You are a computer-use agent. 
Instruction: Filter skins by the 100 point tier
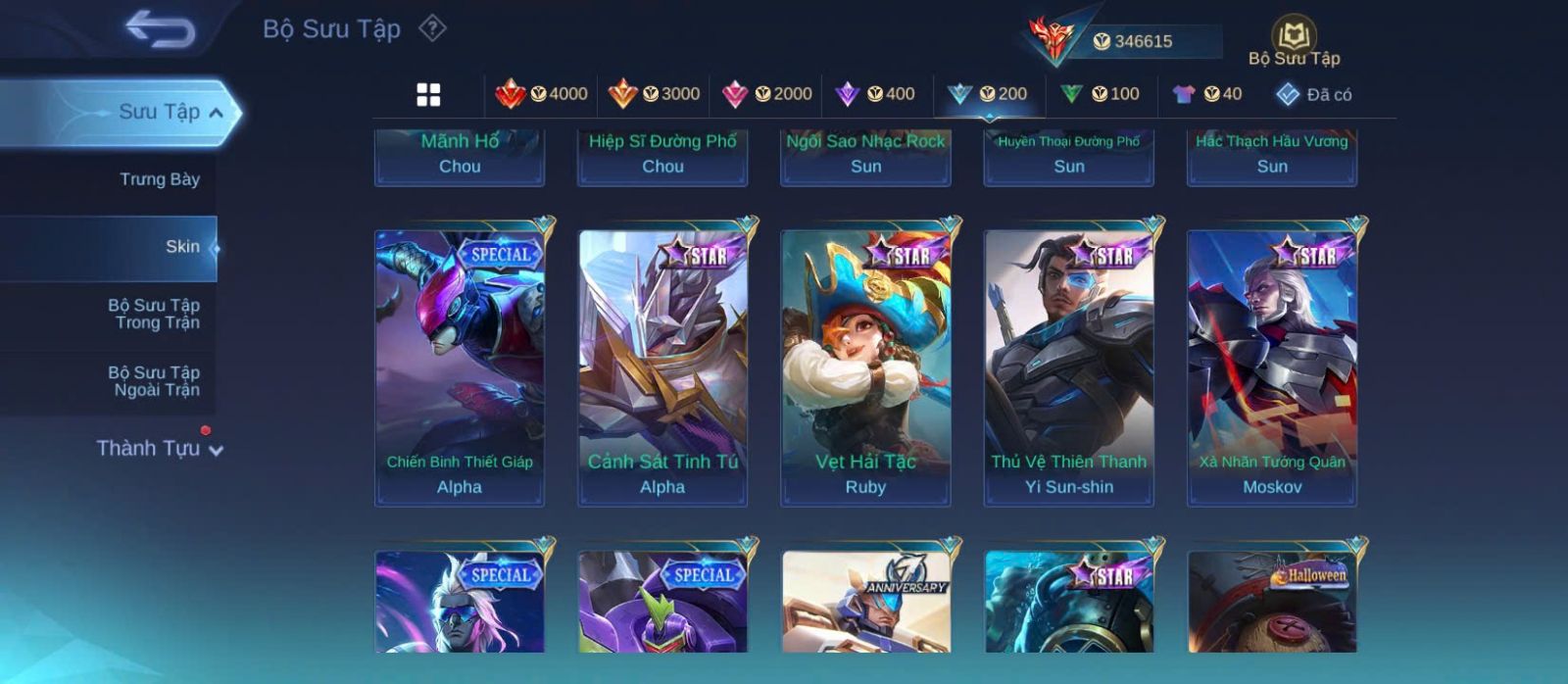[1100, 94]
